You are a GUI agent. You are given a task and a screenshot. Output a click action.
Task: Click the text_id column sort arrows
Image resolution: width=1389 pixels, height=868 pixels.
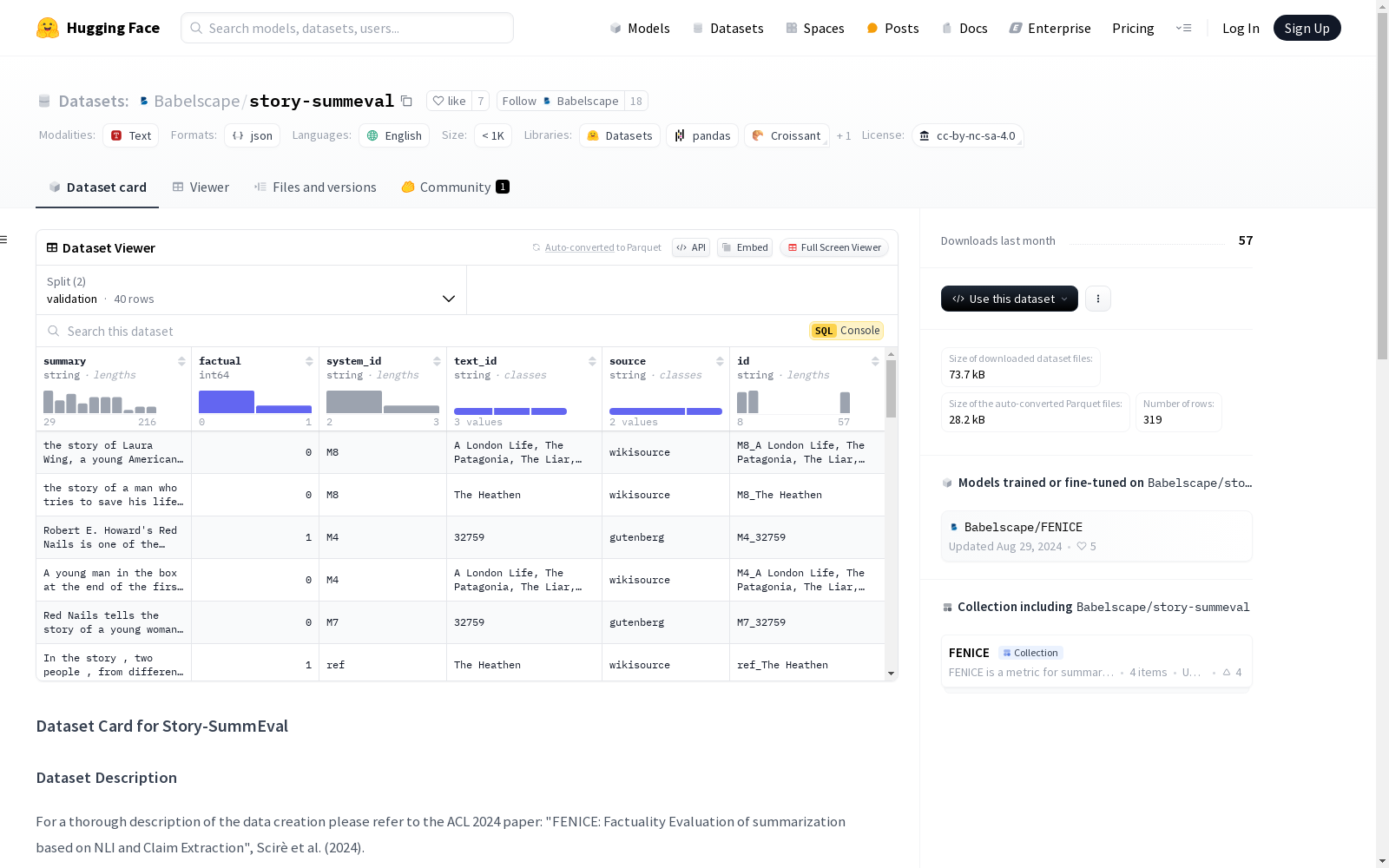[x=592, y=361]
